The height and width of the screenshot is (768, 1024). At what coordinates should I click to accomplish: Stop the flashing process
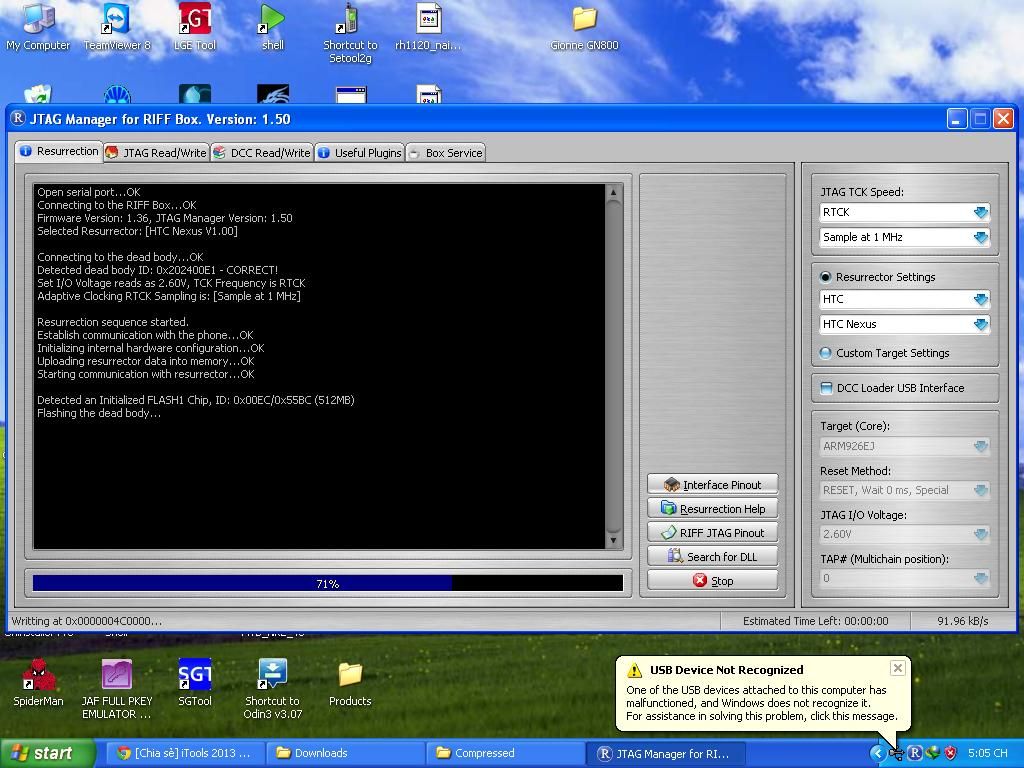pos(712,581)
